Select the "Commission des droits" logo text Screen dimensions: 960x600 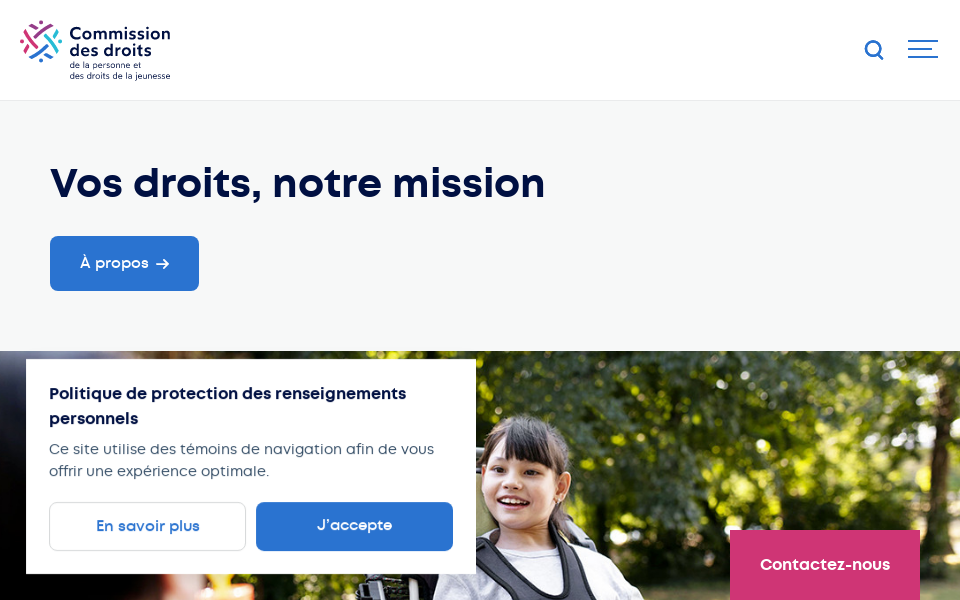click(x=120, y=42)
